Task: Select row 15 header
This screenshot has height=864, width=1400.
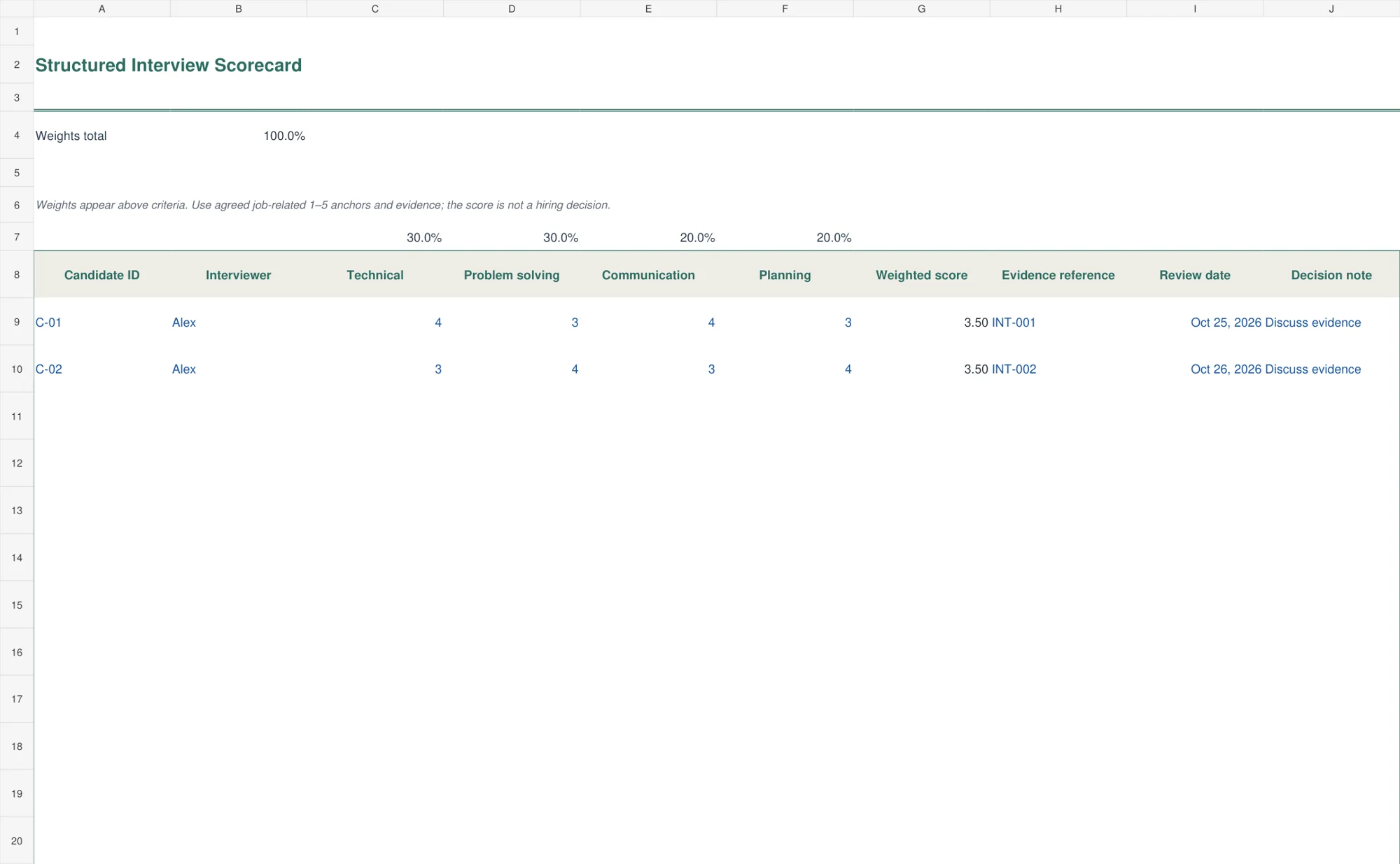Action: pos(17,605)
